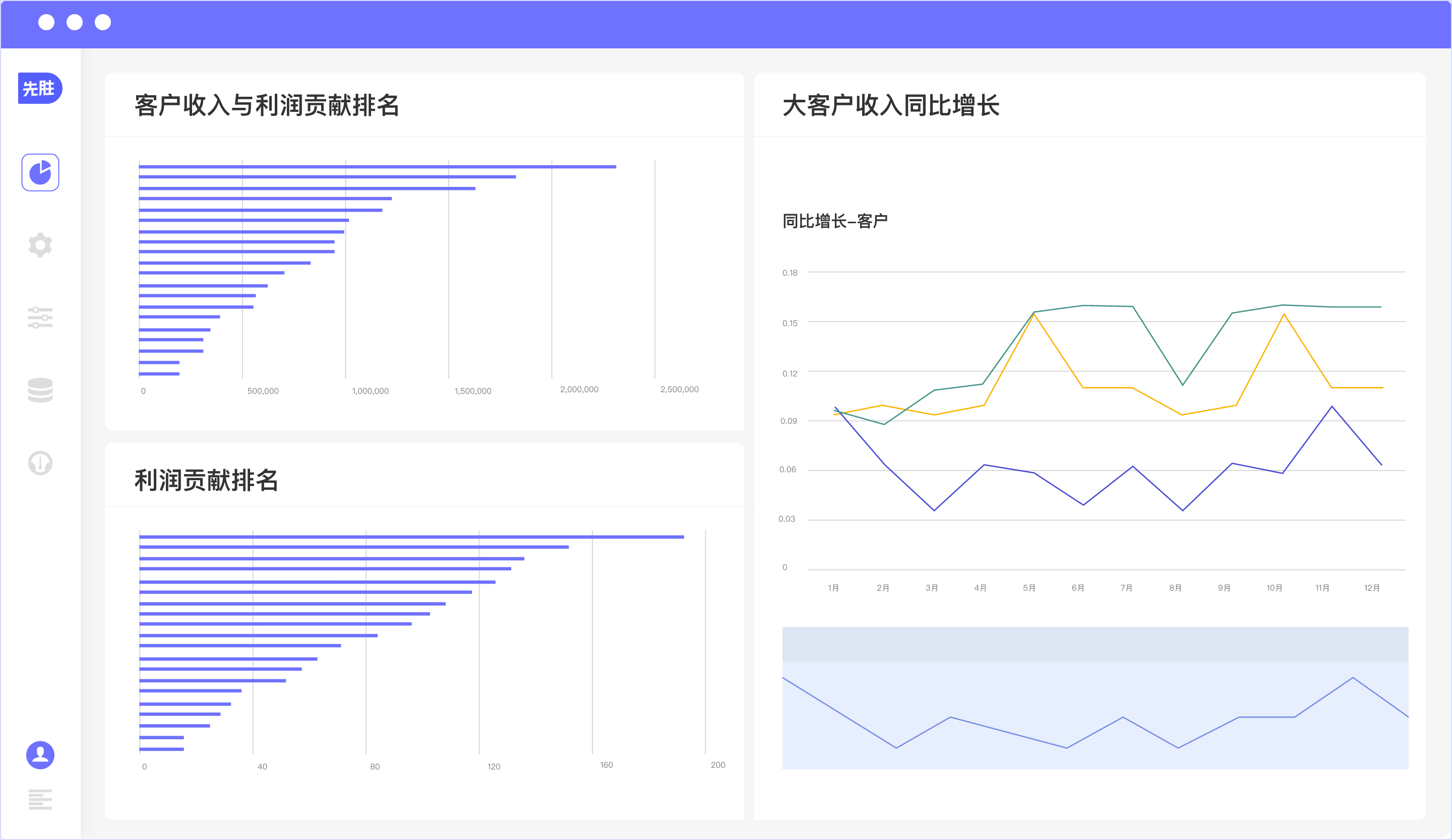Click the longest bar in profit ranking chart
This screenshot has height=840, width=1452.
411,537
